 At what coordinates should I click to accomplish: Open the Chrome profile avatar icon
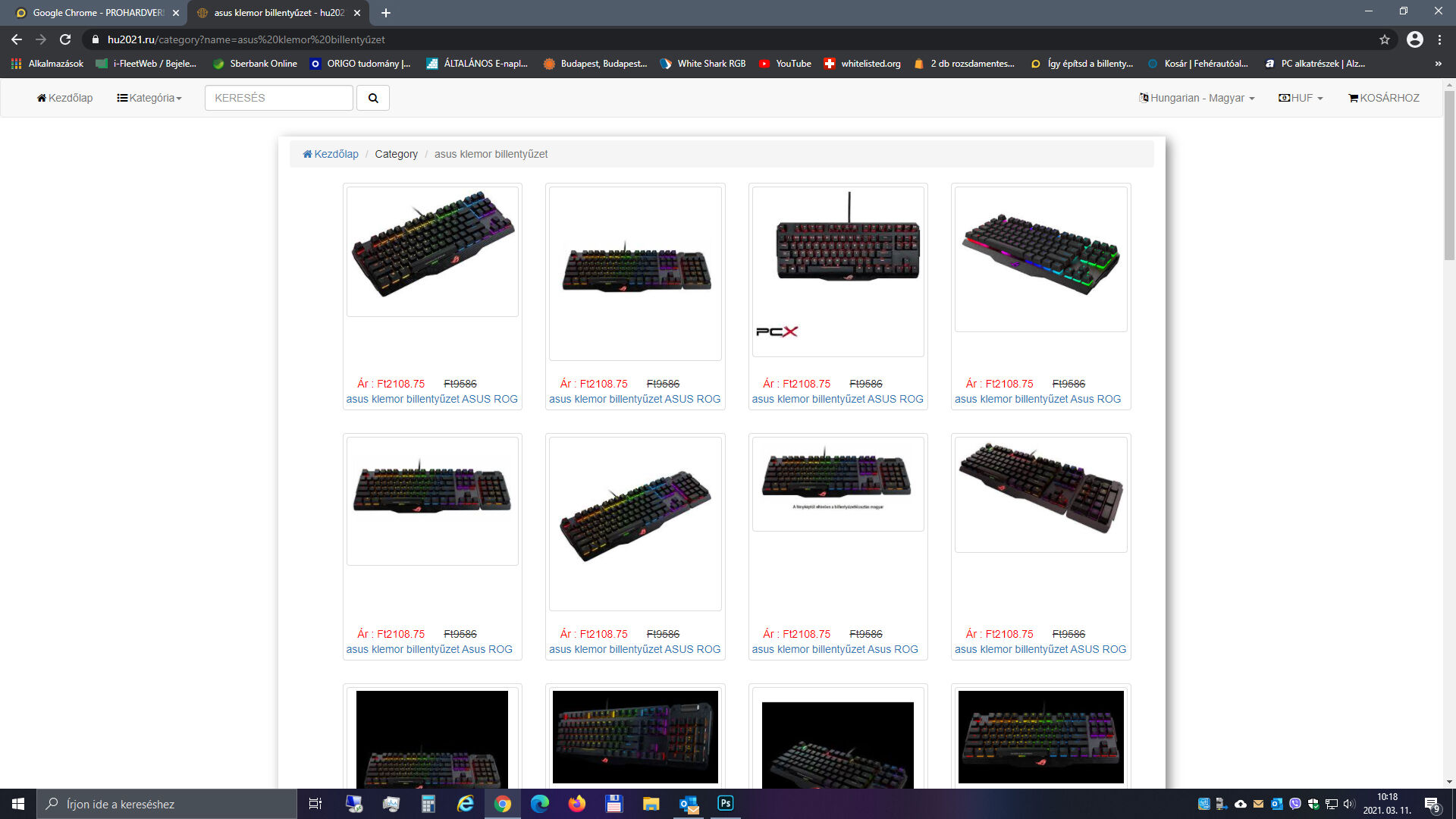click(1414, 39)
